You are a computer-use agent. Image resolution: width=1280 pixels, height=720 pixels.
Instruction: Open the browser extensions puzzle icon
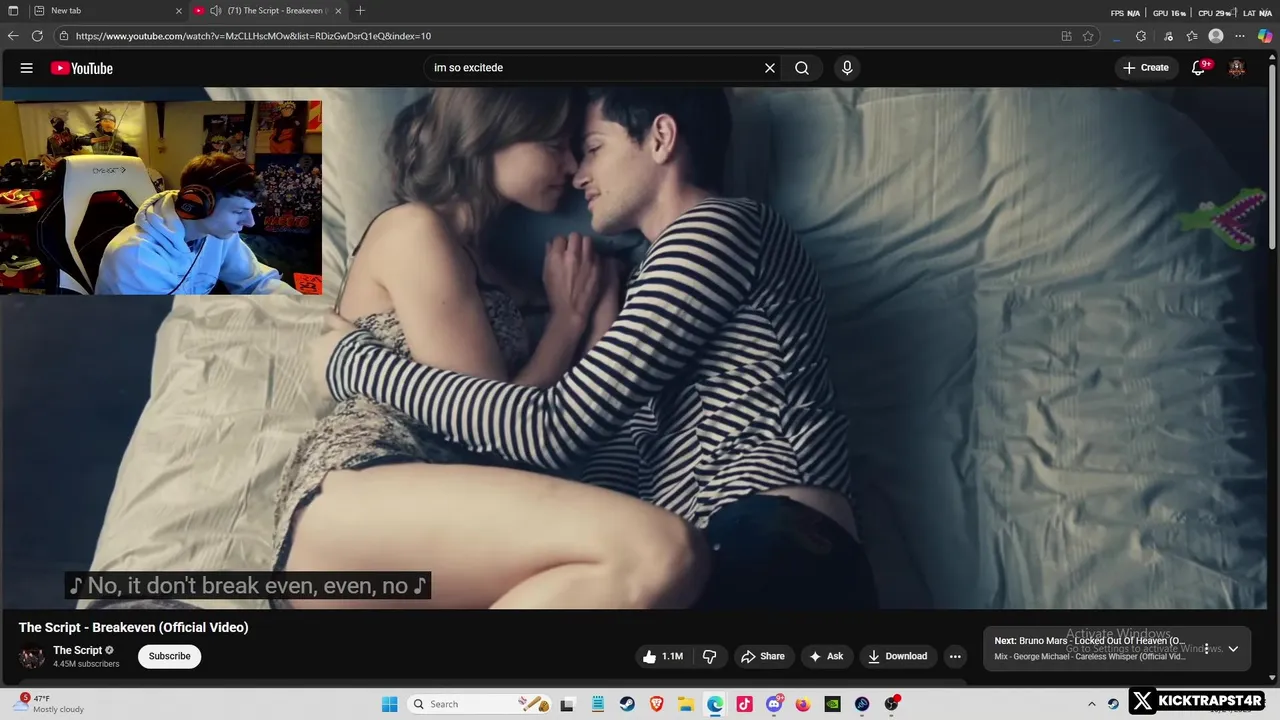[1141, 36]
